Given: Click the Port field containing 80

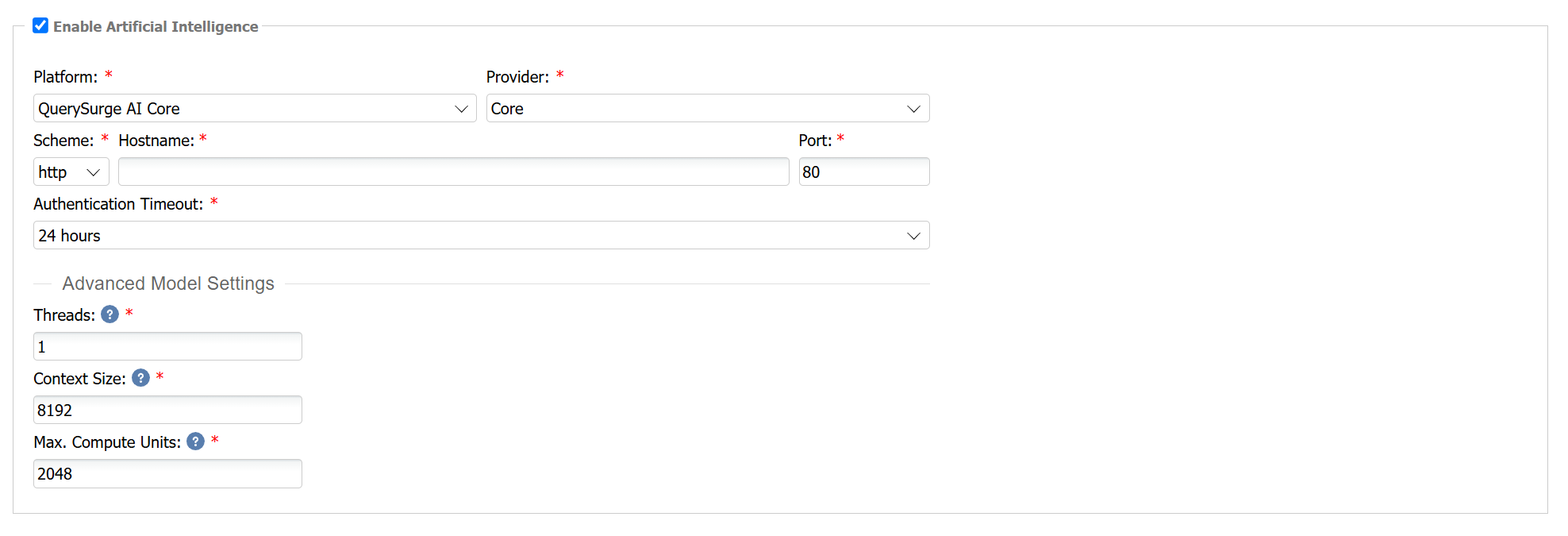Looking at the screenshot, I should [x=863, y=172].
